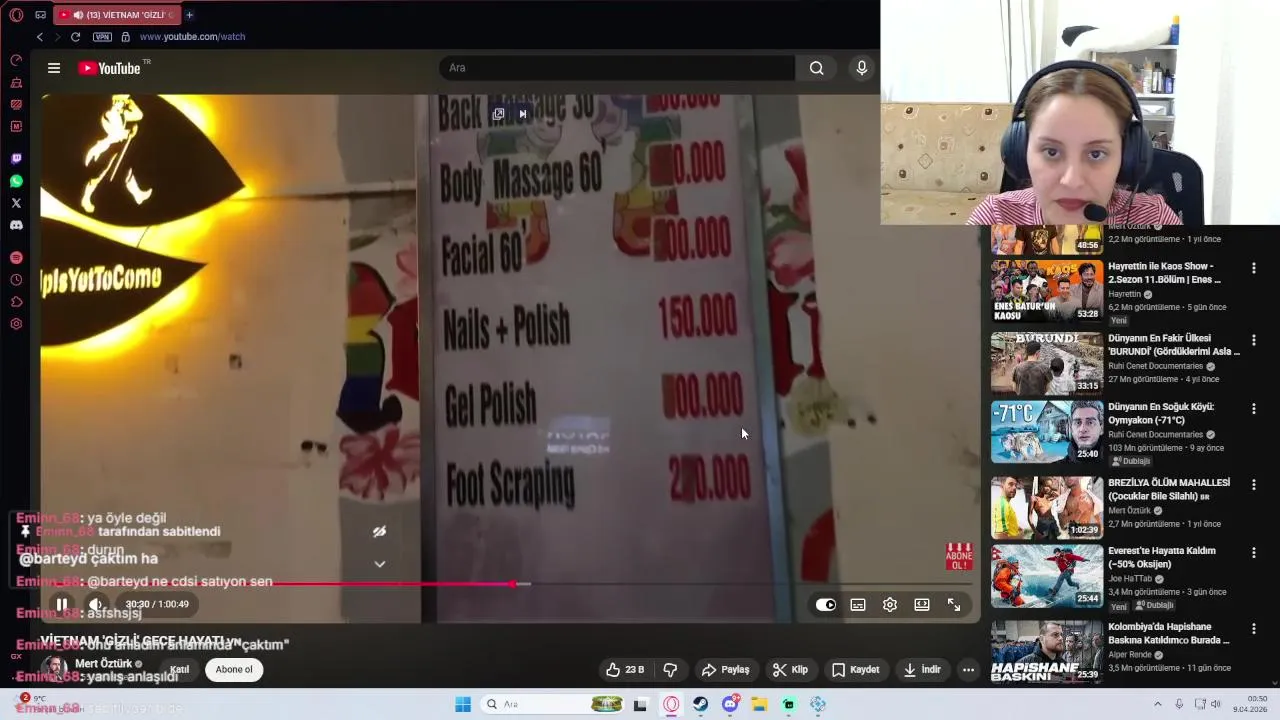Open Mert Öztürk channel name link

pyautogui.click(x=103, y=664)
